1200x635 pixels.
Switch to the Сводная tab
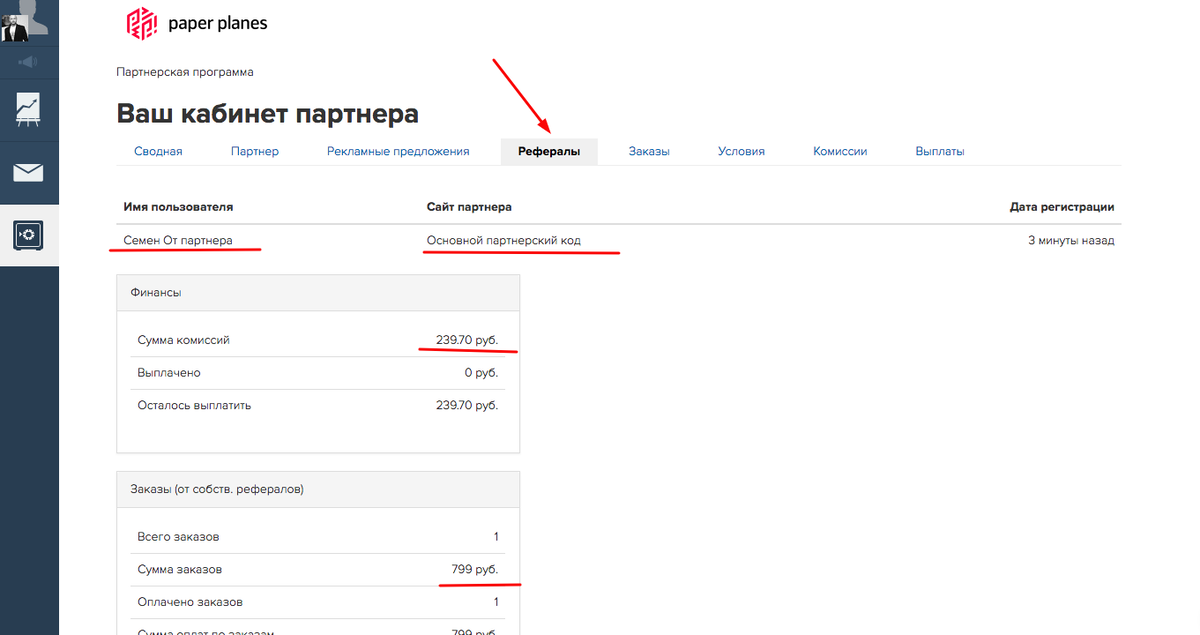(158, 151)
